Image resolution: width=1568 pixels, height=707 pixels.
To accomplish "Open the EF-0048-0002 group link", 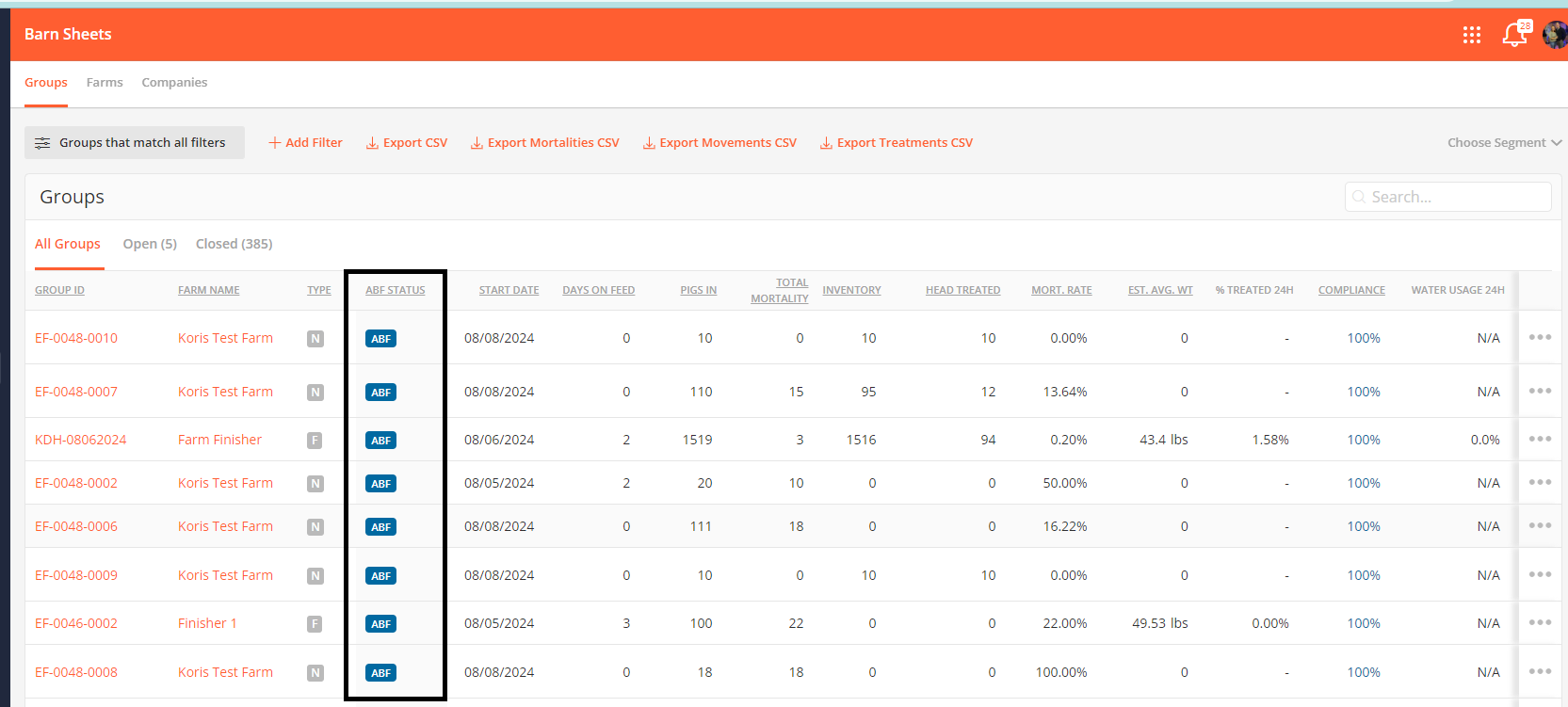I will click(76, 483).
